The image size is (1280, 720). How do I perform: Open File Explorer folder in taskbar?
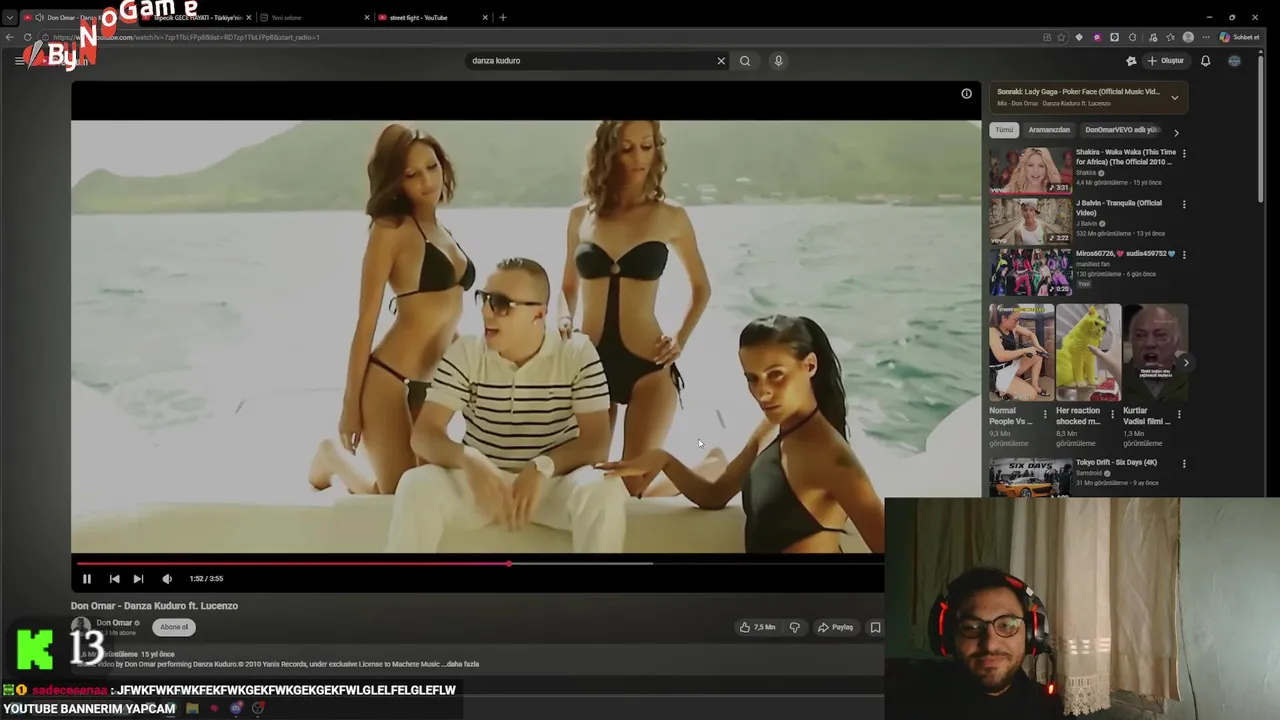[x=192, y=708]
